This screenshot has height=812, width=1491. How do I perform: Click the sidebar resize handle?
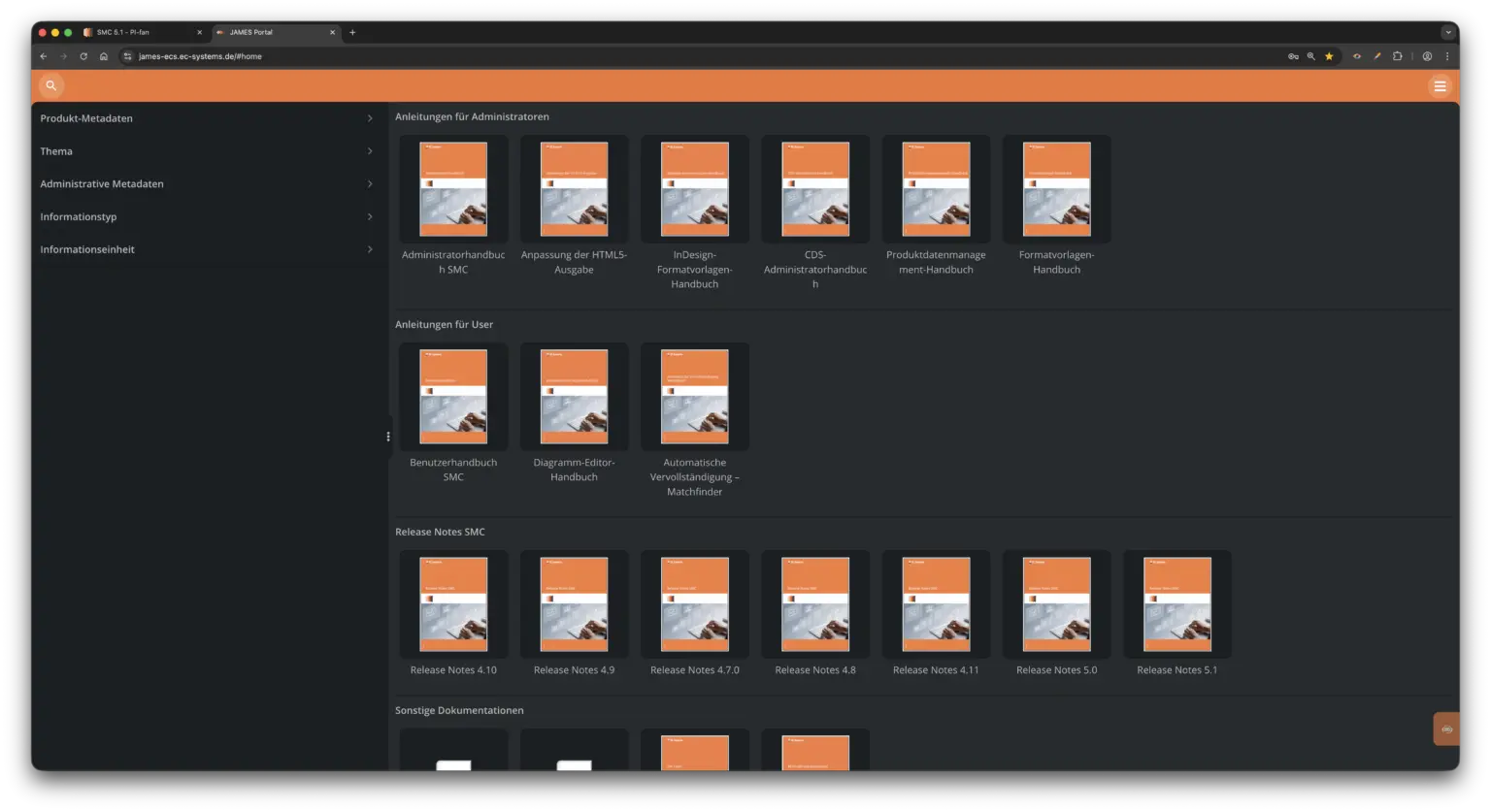pyautogui.click(x=388, y=437)
